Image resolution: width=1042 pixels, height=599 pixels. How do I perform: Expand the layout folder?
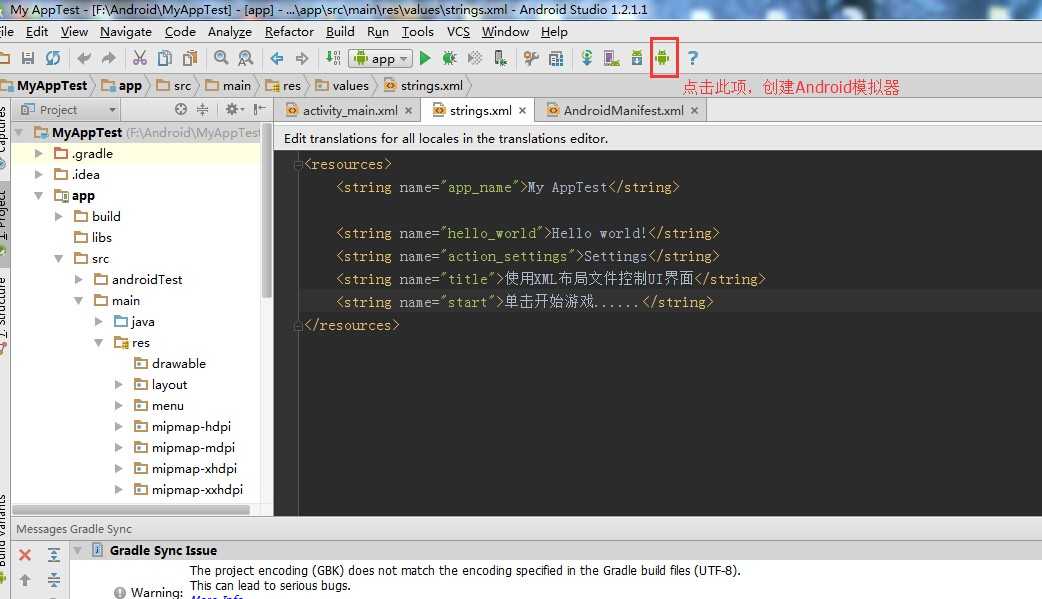tap(118, 385)
